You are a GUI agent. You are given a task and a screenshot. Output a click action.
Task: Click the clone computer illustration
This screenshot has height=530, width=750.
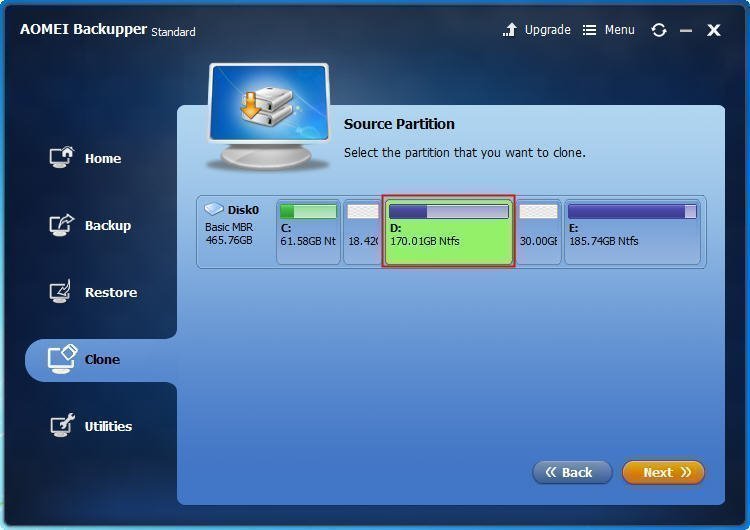[269, 117]
